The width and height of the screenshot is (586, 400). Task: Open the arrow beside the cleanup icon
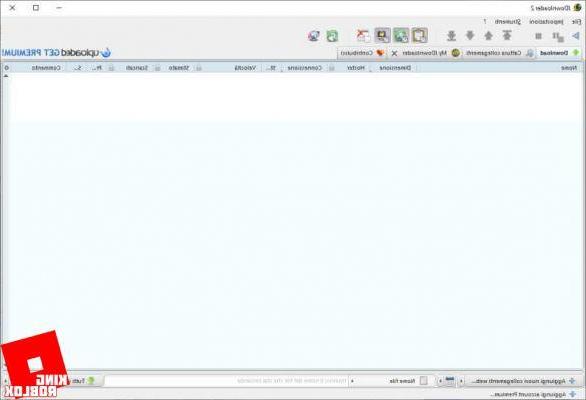pos(440,381)
